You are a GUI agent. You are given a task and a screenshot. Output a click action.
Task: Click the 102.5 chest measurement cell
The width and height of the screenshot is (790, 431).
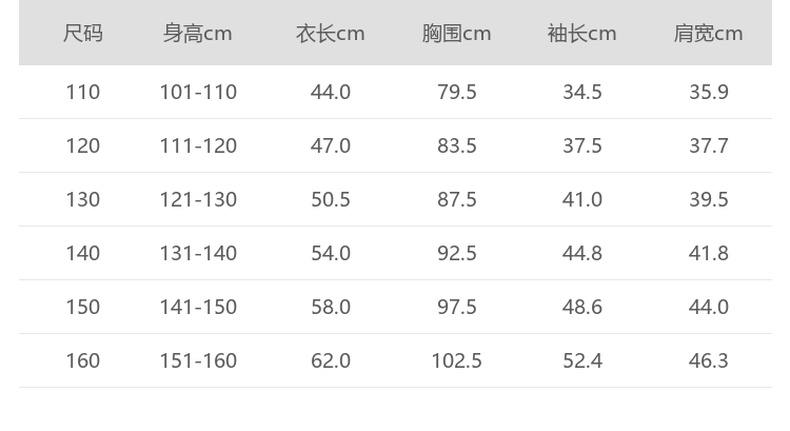tap(456, 360)
